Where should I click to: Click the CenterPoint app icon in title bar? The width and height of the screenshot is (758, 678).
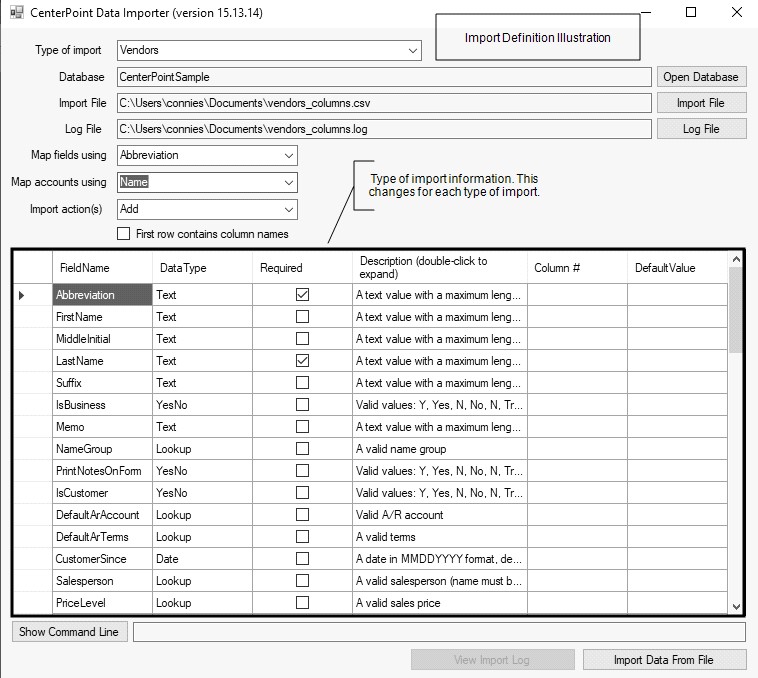(17, 13)
